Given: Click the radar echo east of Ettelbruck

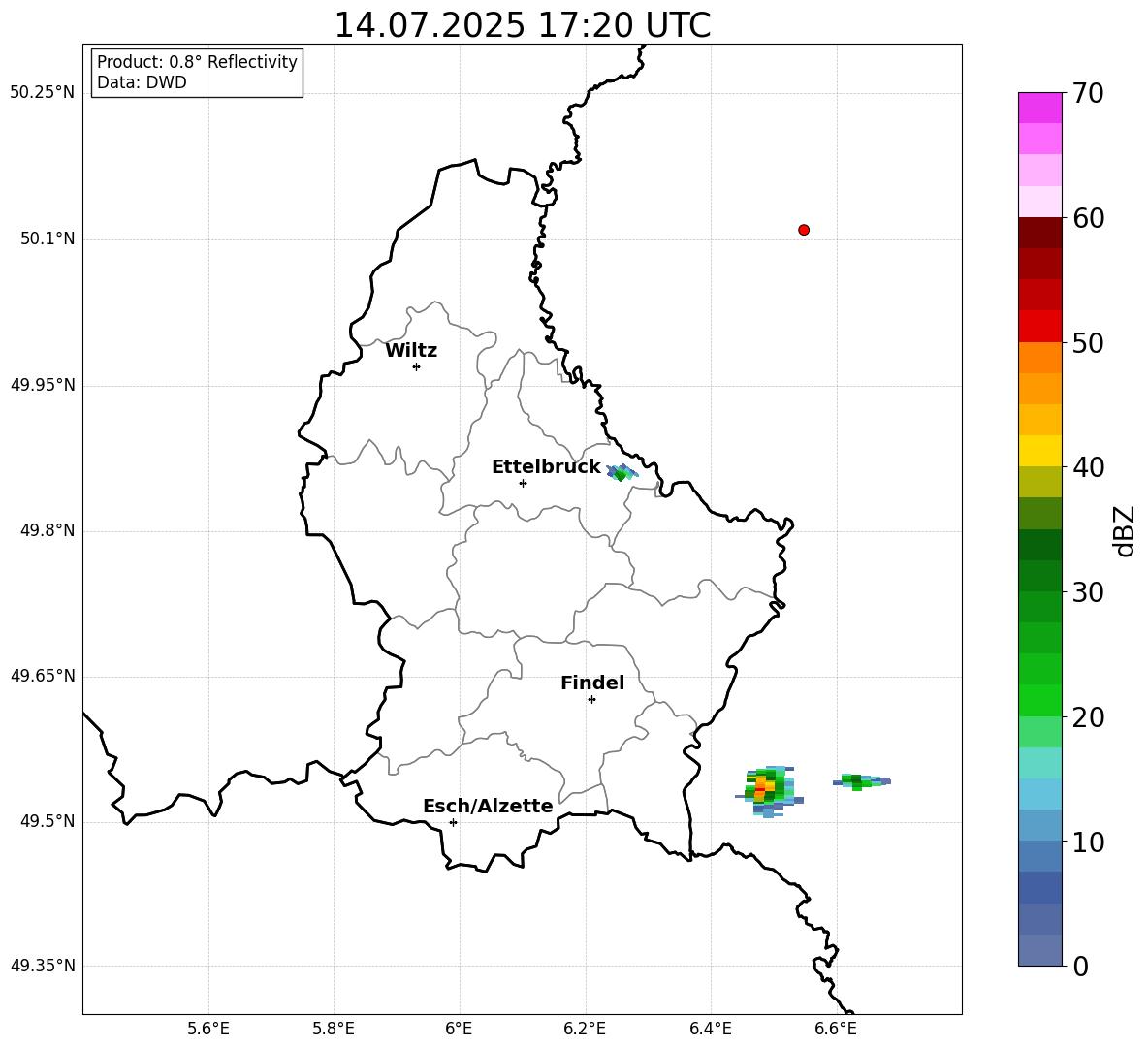Looking at the screenshot, I should pos(622,473).
